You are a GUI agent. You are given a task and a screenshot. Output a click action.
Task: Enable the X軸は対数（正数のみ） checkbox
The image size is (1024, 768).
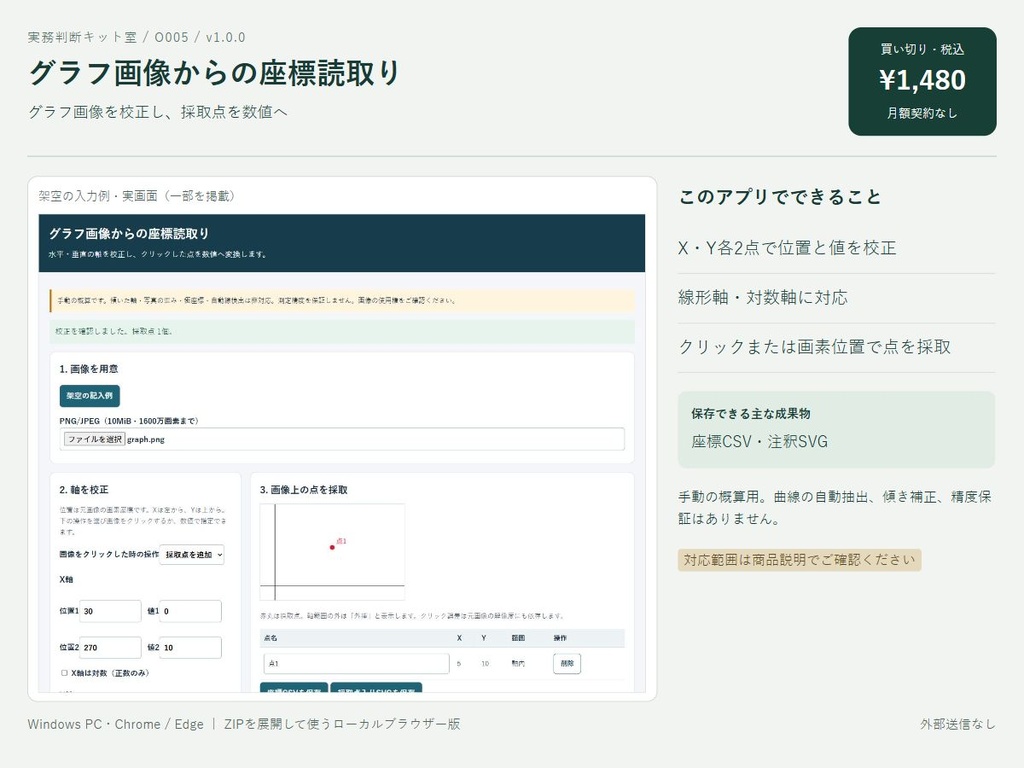[64, 673]
